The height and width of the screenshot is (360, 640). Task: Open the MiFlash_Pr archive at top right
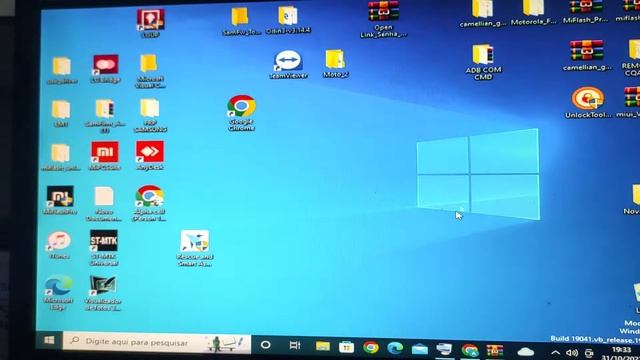585,11
